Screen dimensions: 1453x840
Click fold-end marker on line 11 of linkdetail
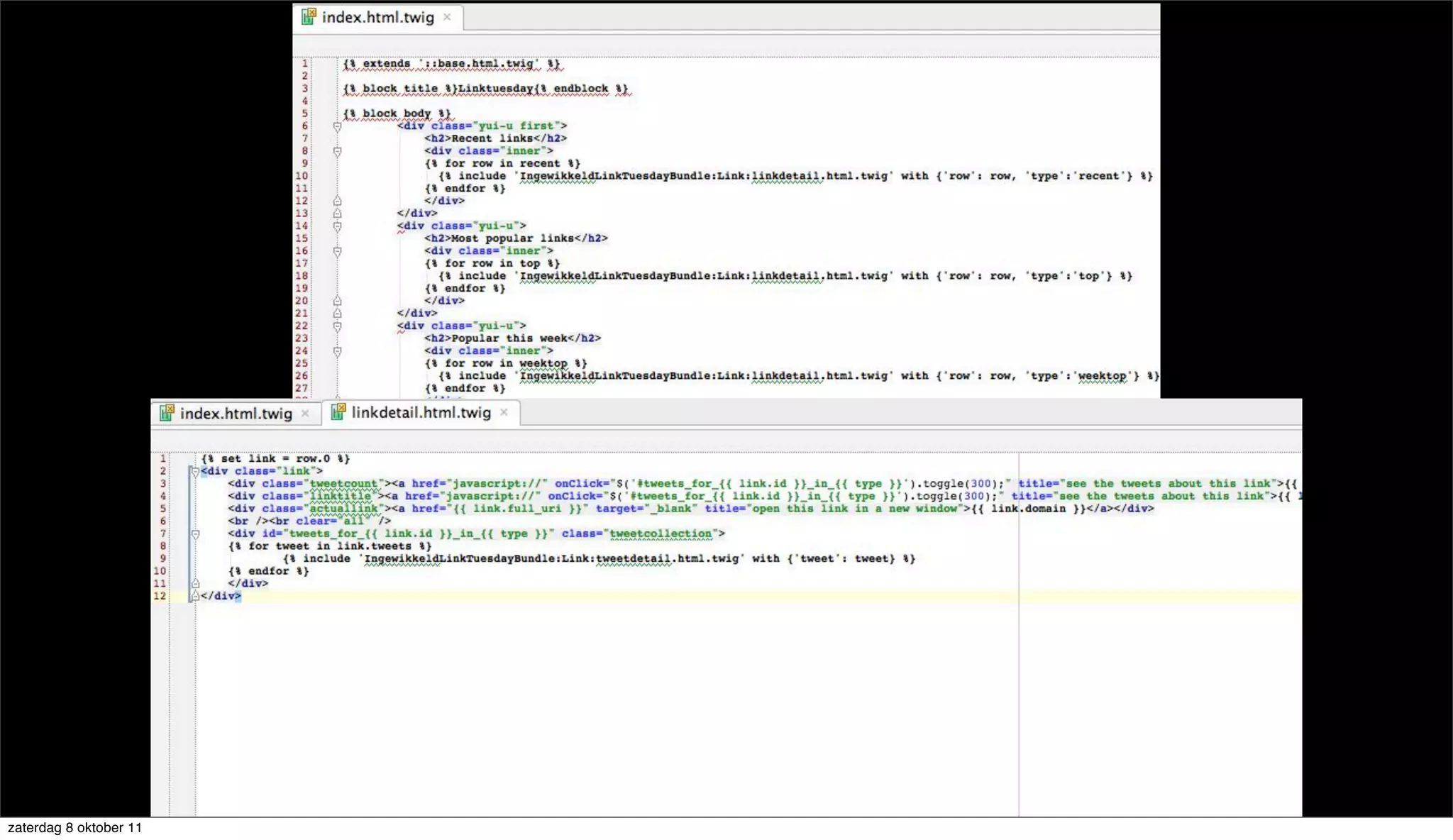pyautogui.click(x=195, y=584)
